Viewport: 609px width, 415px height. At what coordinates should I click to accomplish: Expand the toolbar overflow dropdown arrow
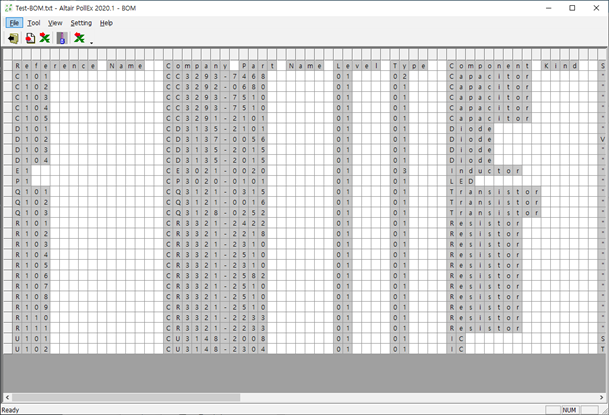pyautogui.click(x=91, y=43)
